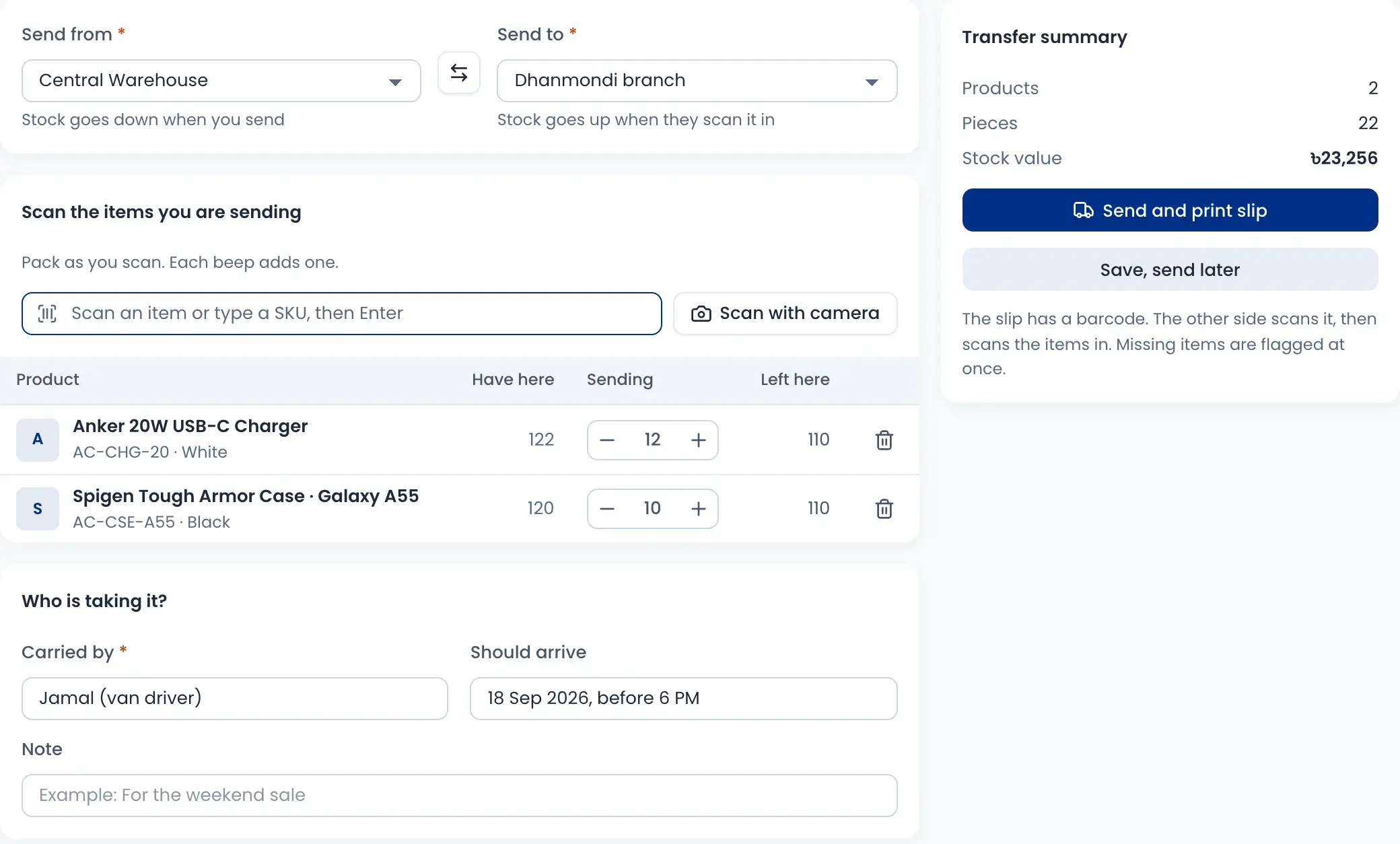Screen dimensions: 1400x844
Task: Decrease Anker charger sending quantity by one
Action: point(607,440)
